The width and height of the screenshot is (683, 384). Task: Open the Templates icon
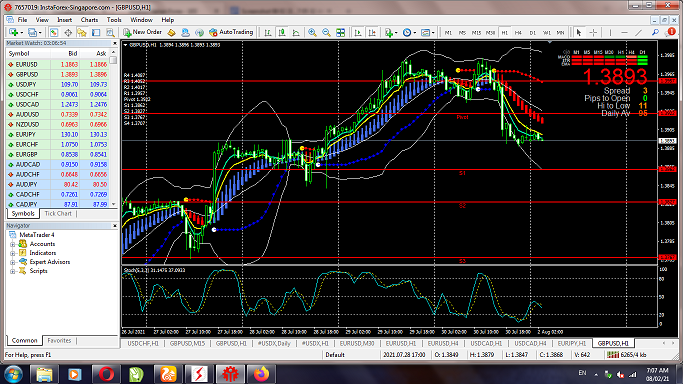tap(426, 32)
